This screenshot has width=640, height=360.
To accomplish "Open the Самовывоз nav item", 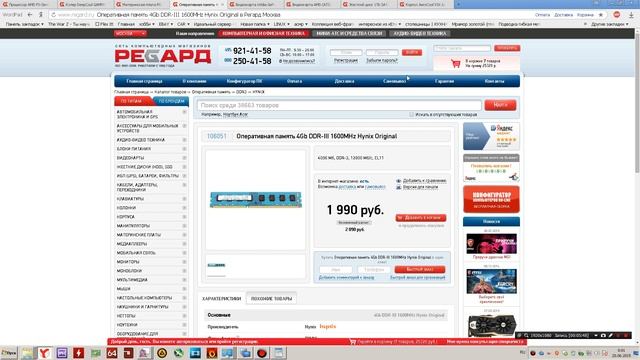I will [394, 81].
